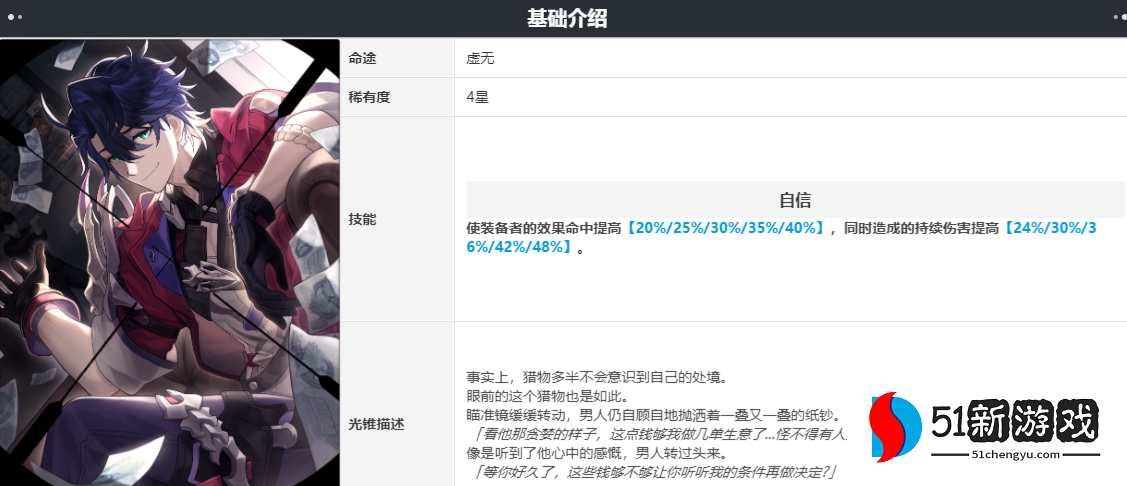
Task: Click the skill description text 使装备者的效果命中提高
Action: pos(544,229)
